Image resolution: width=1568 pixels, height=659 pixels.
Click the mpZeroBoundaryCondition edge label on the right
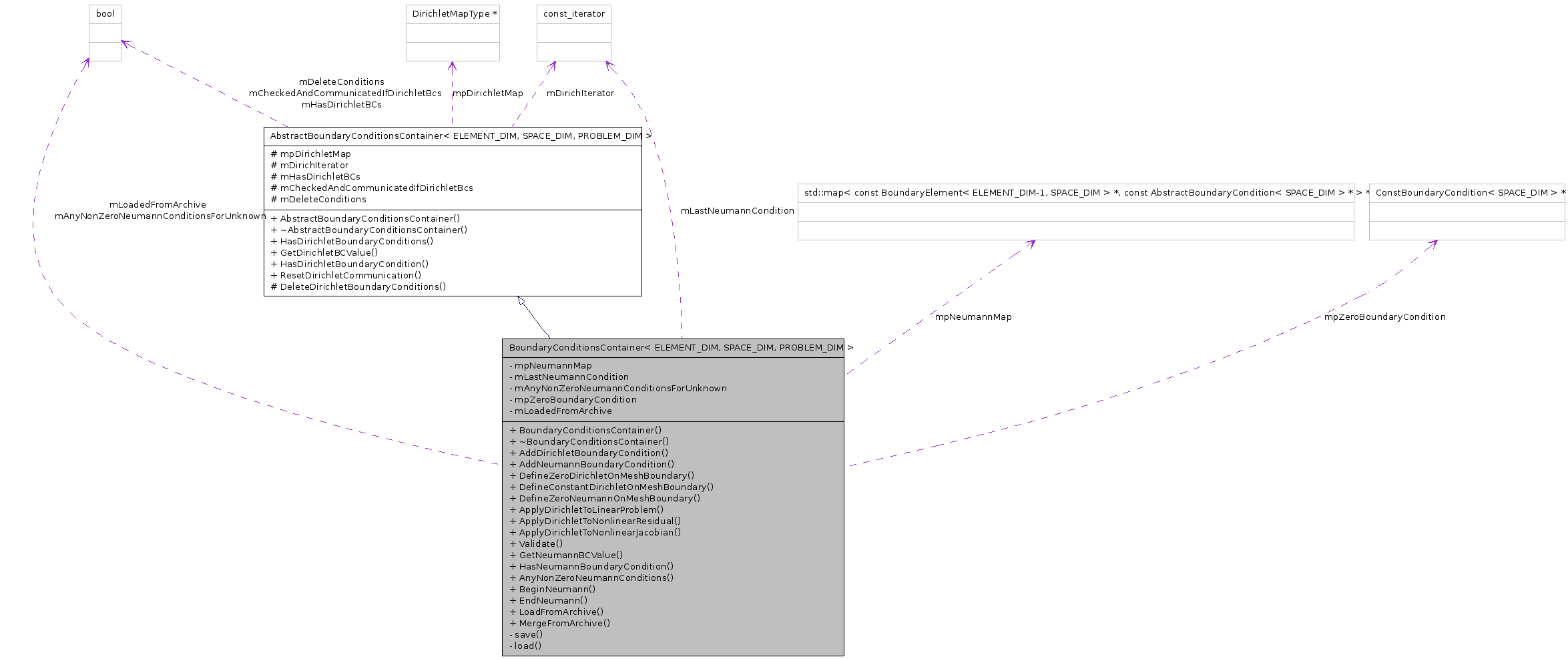click(x=1385, y=317)
